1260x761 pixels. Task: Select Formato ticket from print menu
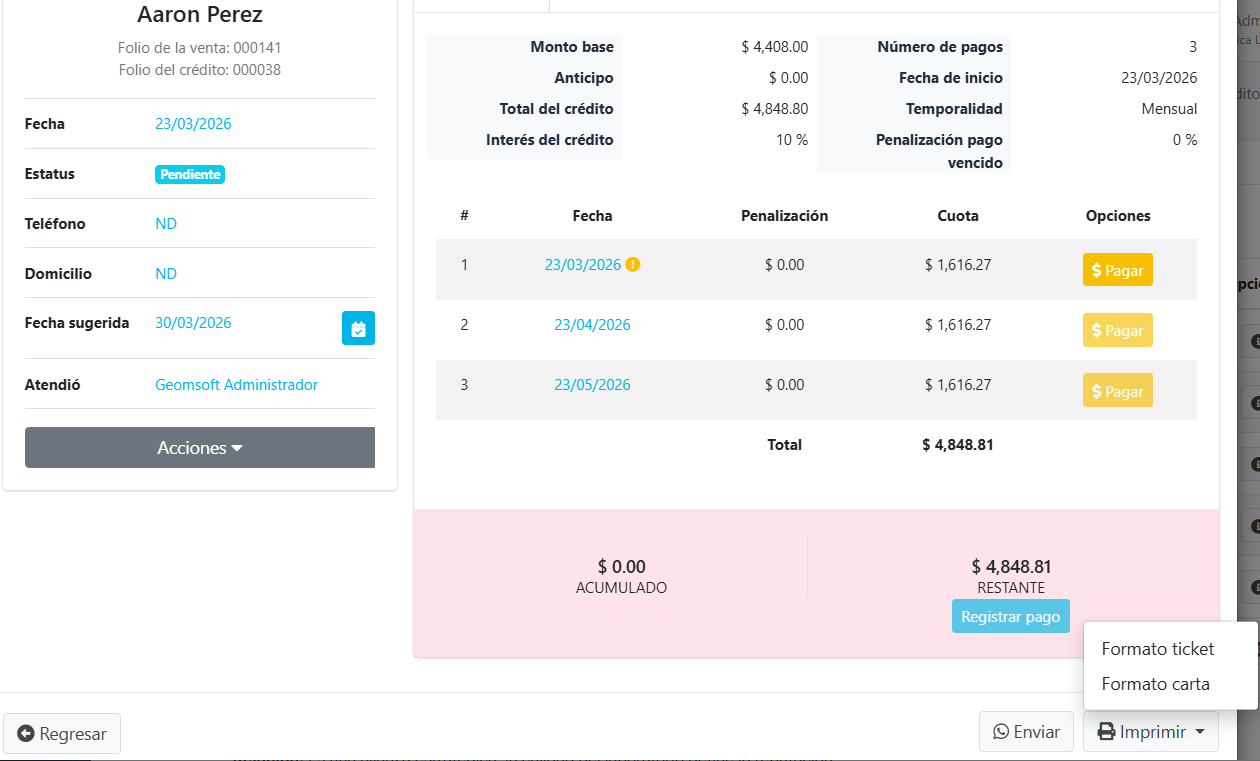[x=1157, y=649]
